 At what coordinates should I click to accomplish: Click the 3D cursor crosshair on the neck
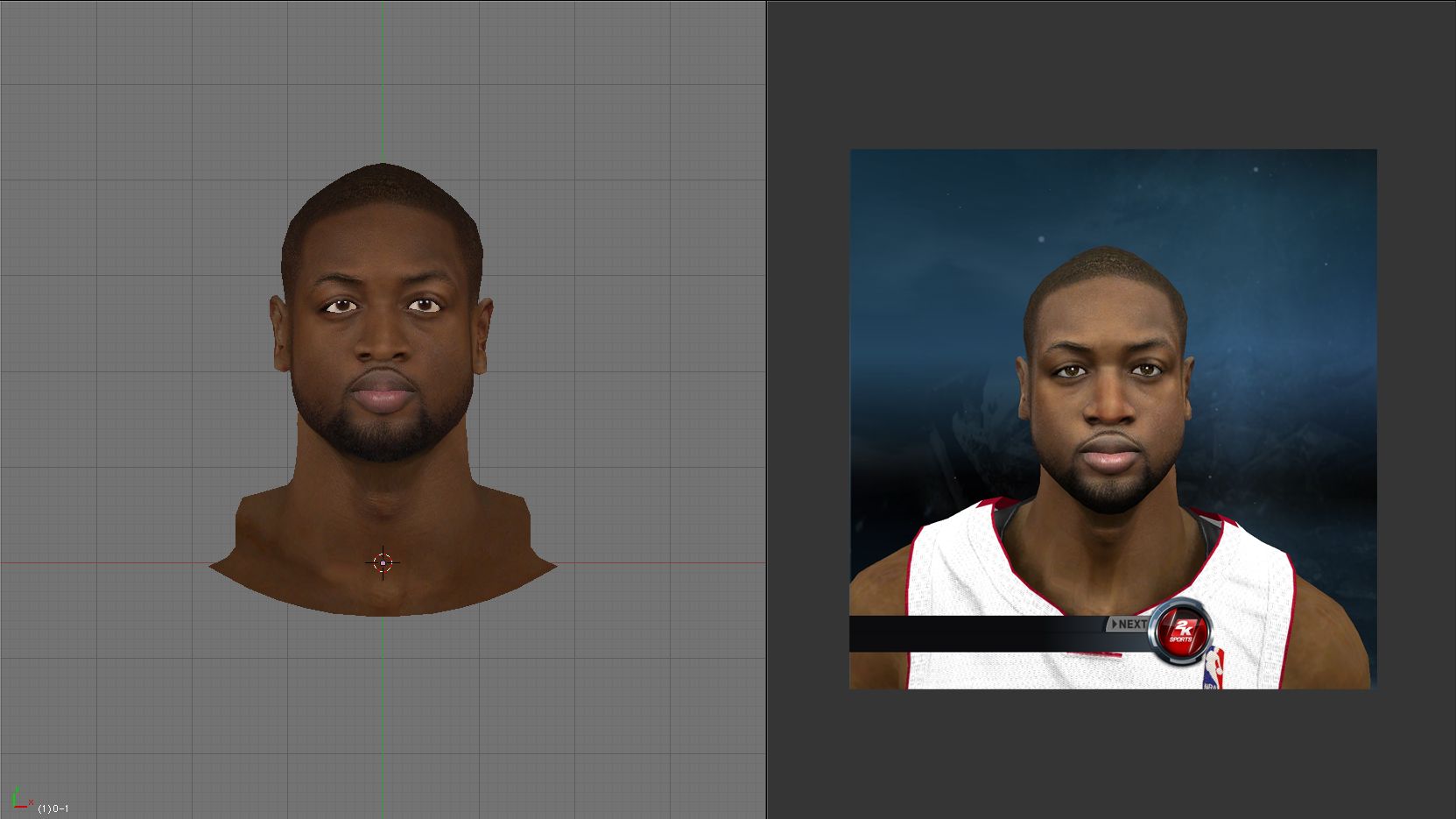(383, 563)
